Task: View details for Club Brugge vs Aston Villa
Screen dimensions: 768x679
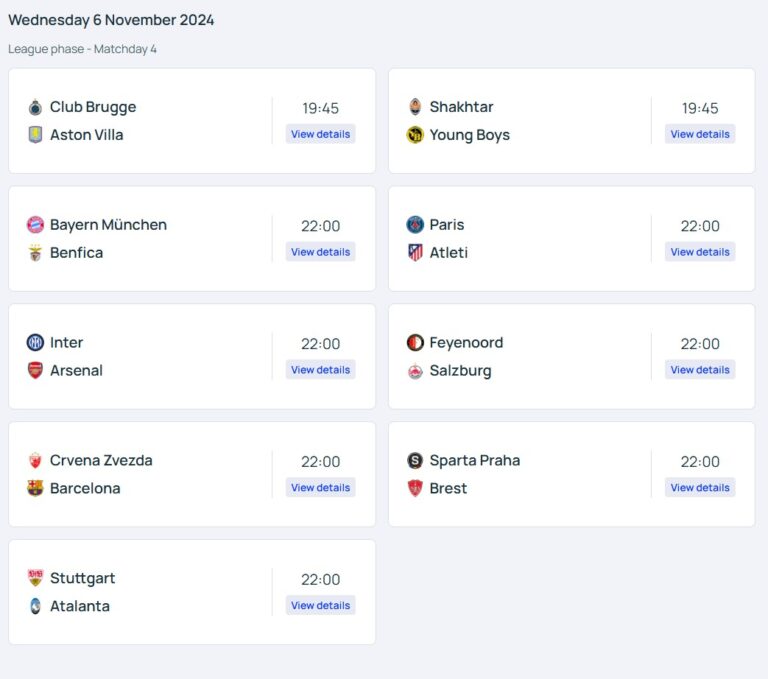Action: pos(320,134)
